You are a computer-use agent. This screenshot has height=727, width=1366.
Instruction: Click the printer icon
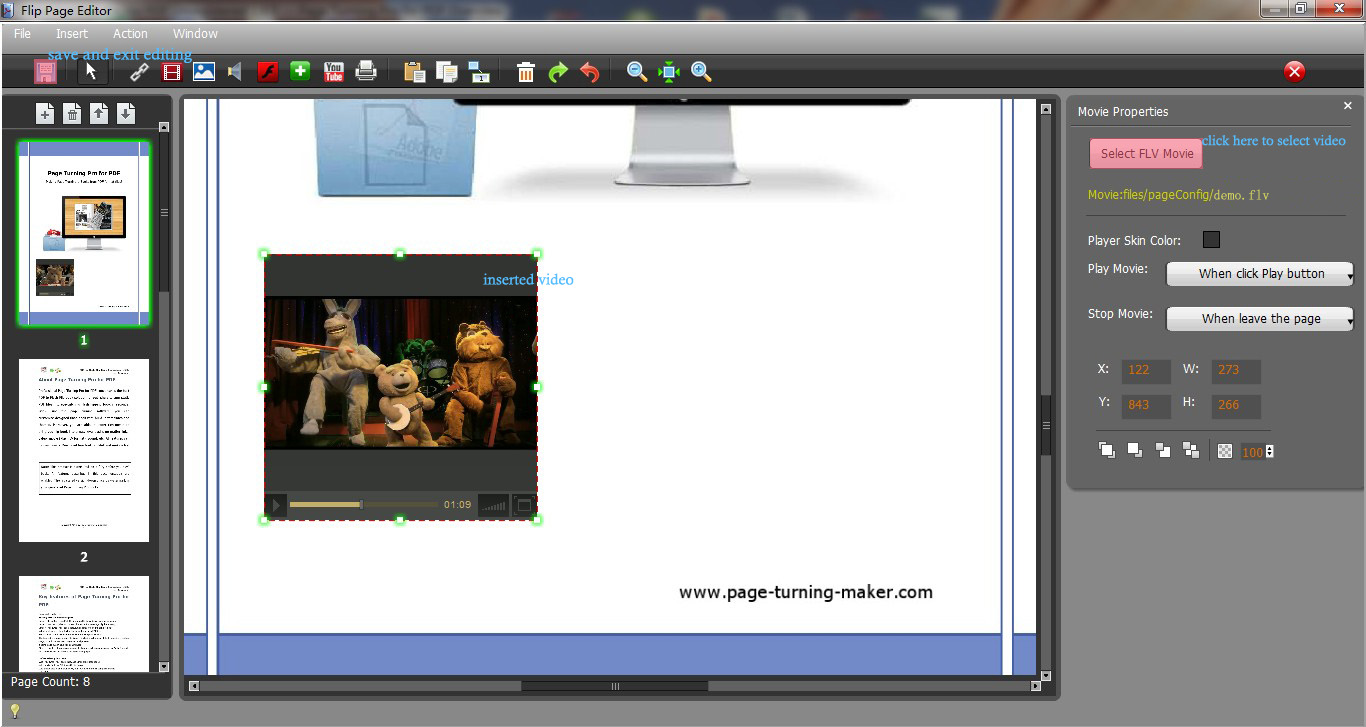pos(366,71)
